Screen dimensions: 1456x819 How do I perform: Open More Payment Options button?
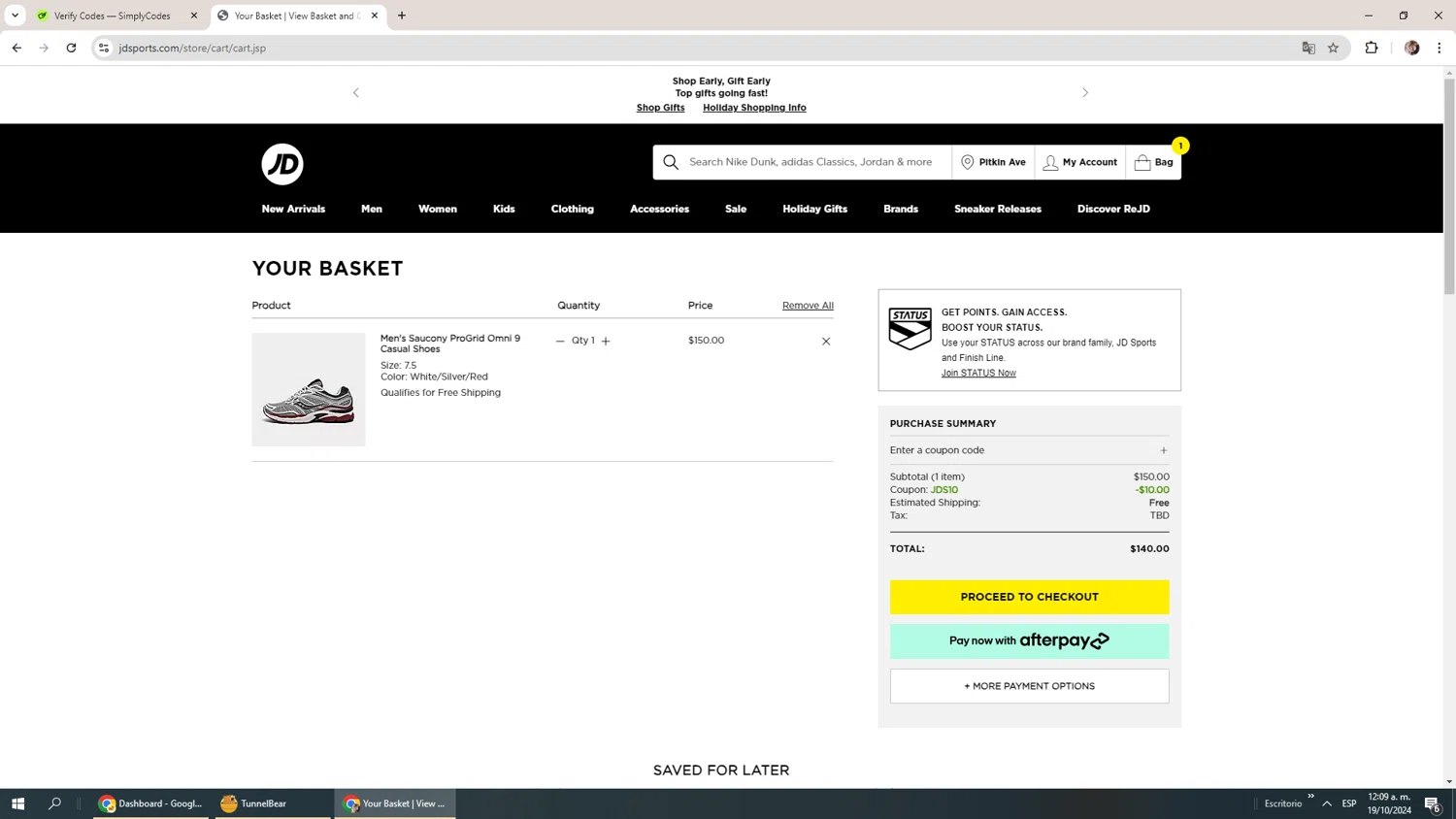pyautogui.click(x=1029, y=686)
